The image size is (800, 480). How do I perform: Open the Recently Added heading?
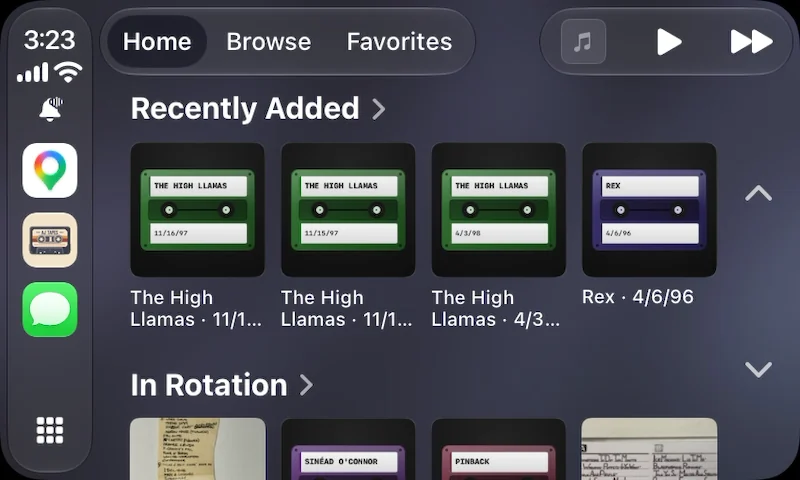[245, 108]
